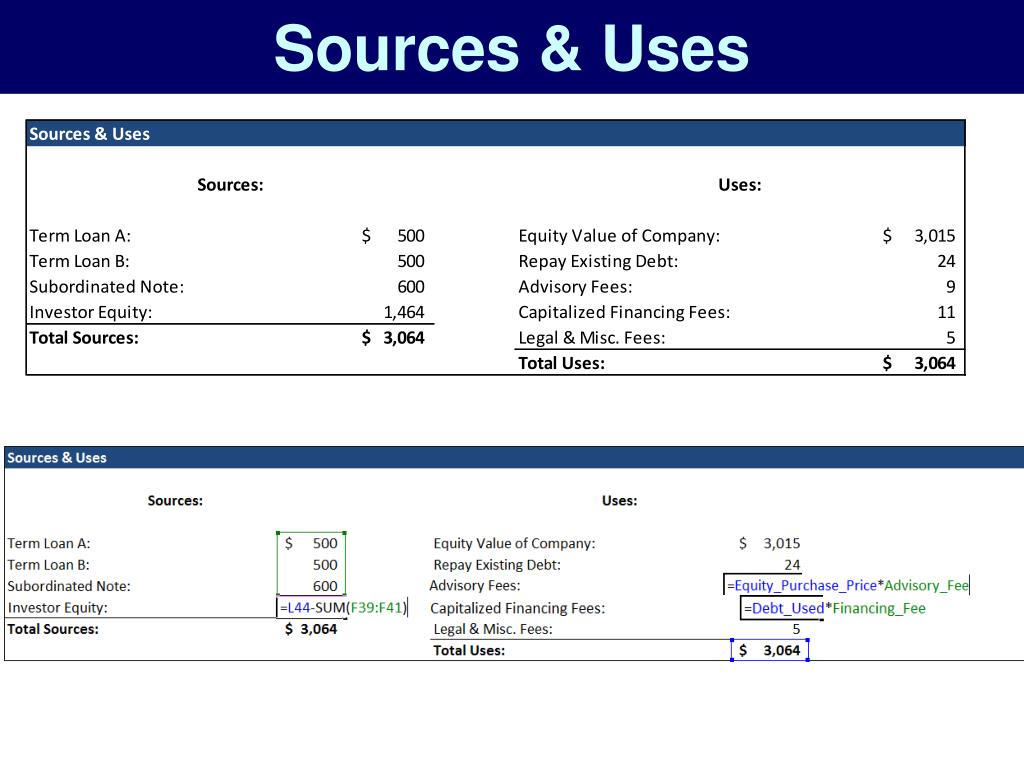Click the formula cell =L44-SUM(F39:F41)

[x=344, y=607]
